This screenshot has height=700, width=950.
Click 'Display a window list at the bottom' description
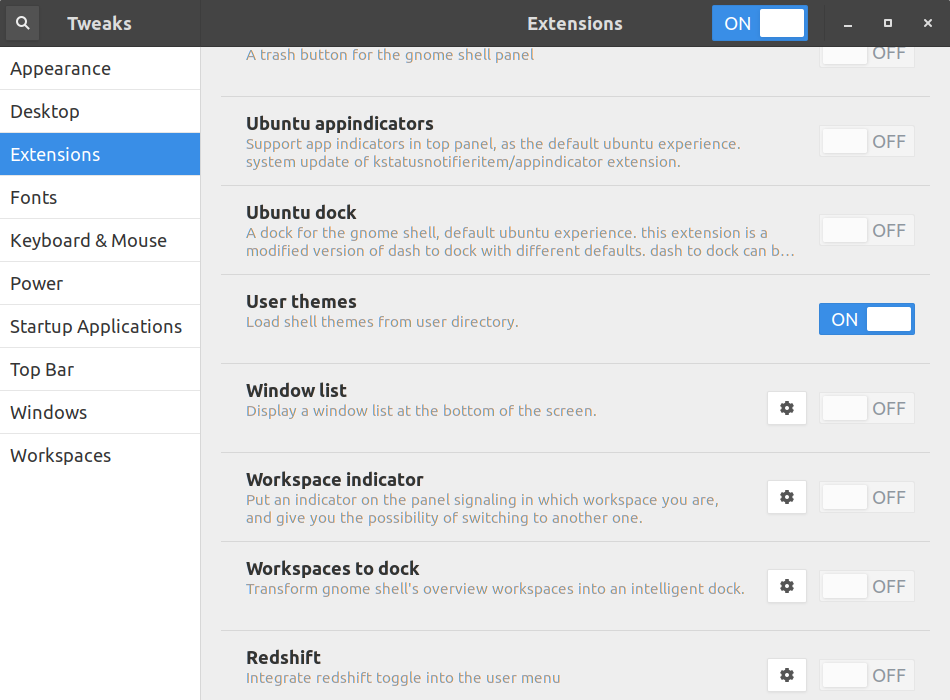click(421, 411)
